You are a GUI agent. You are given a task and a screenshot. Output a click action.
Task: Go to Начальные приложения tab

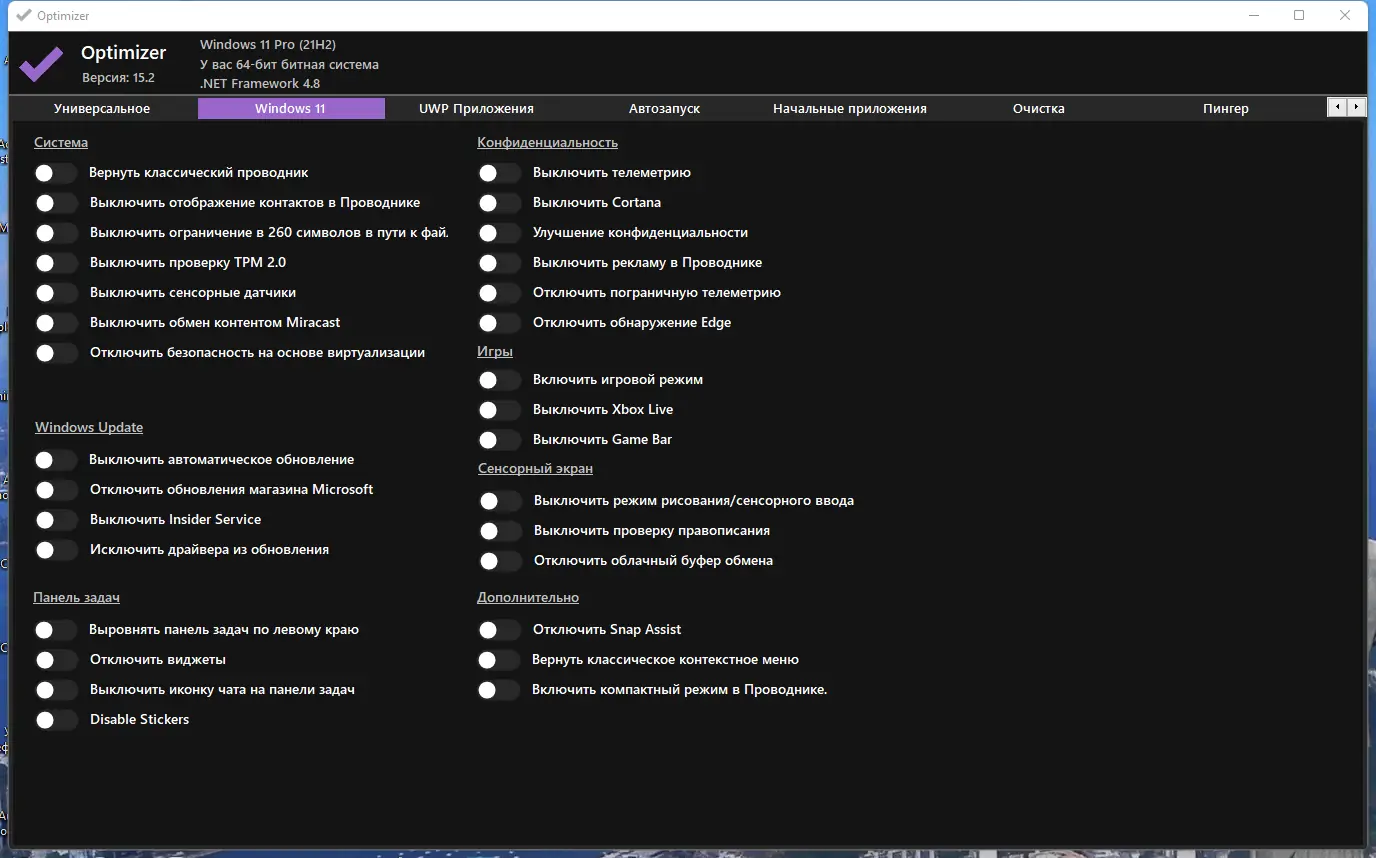(850, 108)
